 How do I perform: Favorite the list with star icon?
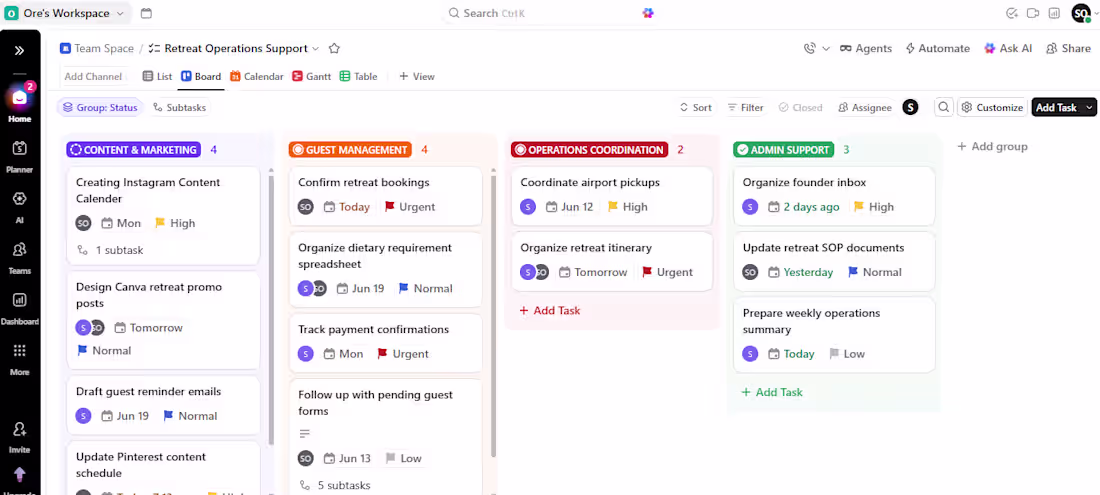point(335,48)
